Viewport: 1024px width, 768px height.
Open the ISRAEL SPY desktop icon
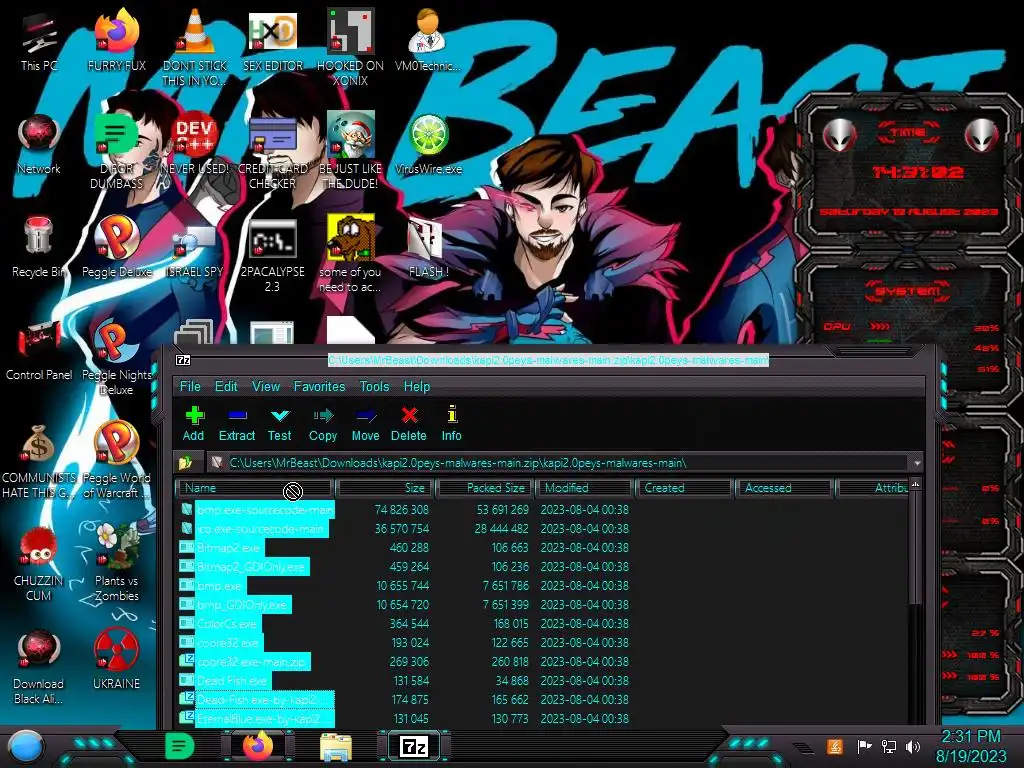click(x=195, y=247)
